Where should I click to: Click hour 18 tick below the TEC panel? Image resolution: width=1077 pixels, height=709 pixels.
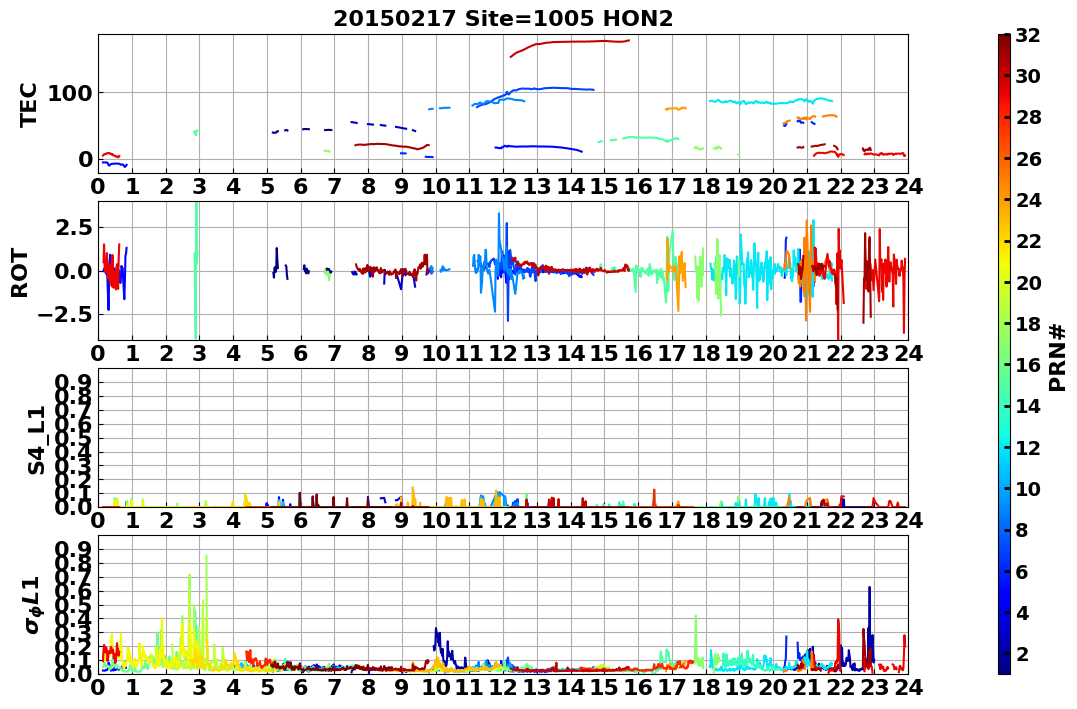706,186
